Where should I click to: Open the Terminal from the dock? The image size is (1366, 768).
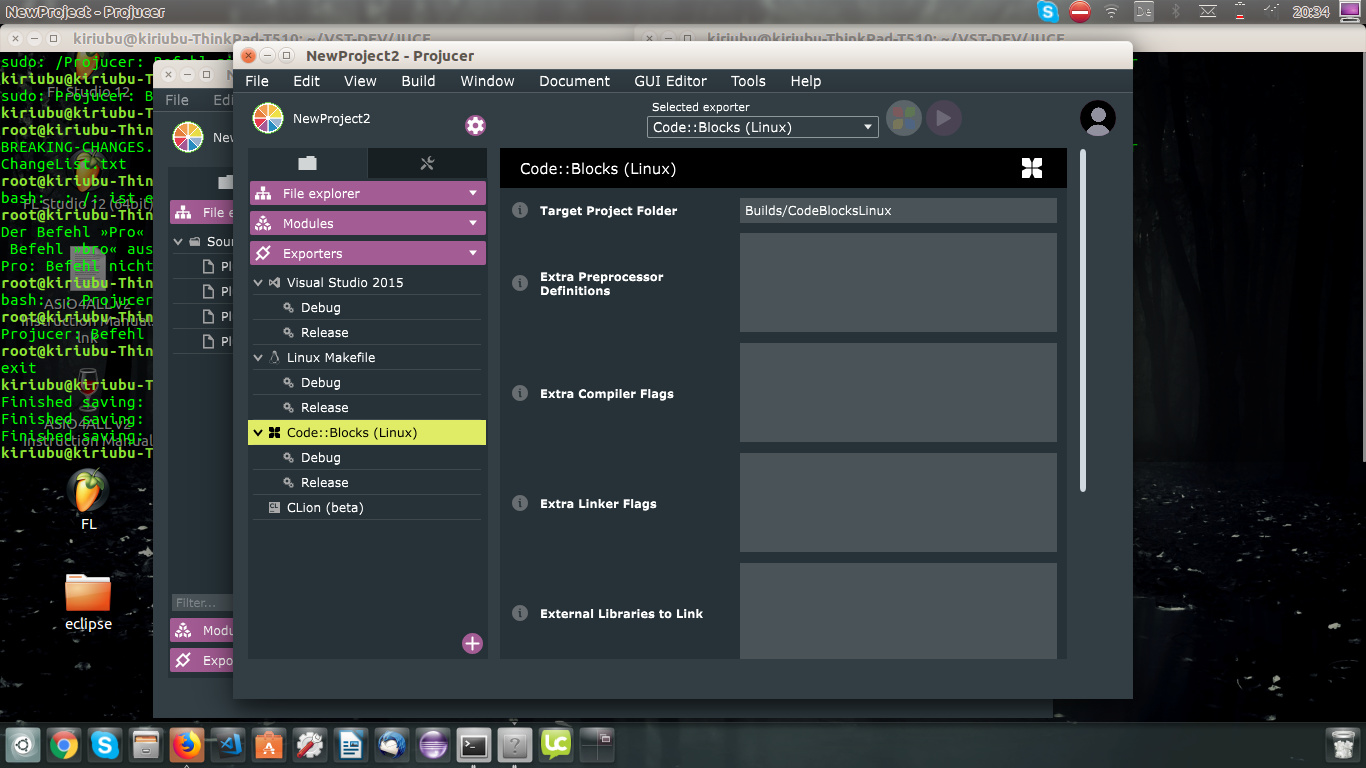tap(473, 745)
